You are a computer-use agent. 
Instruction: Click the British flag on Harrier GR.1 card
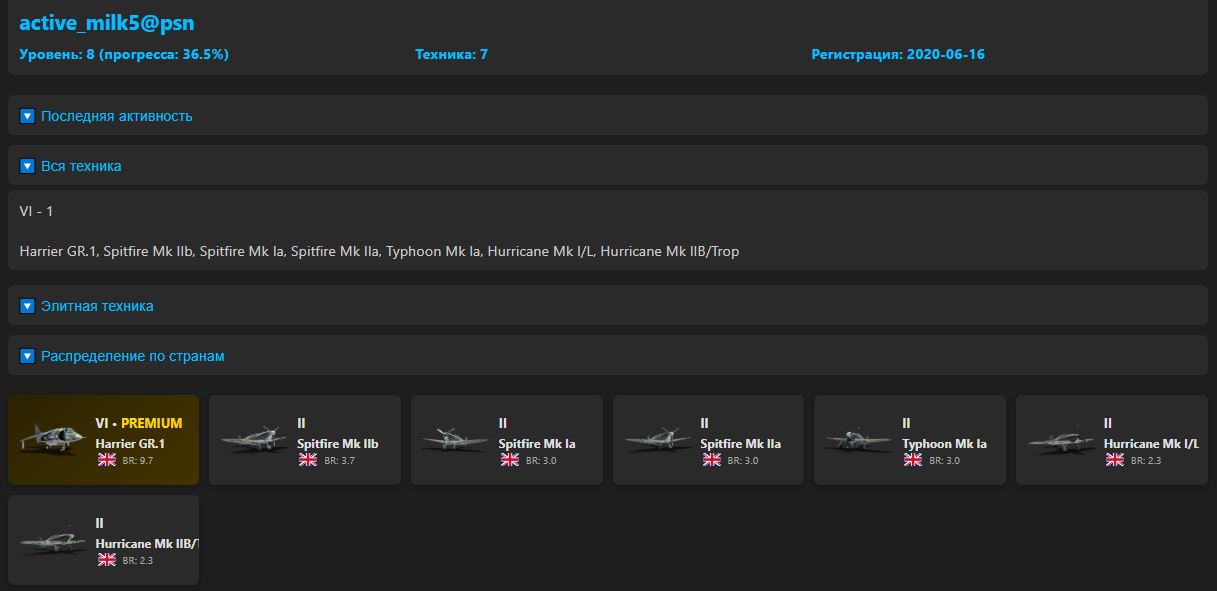[107, 460]
